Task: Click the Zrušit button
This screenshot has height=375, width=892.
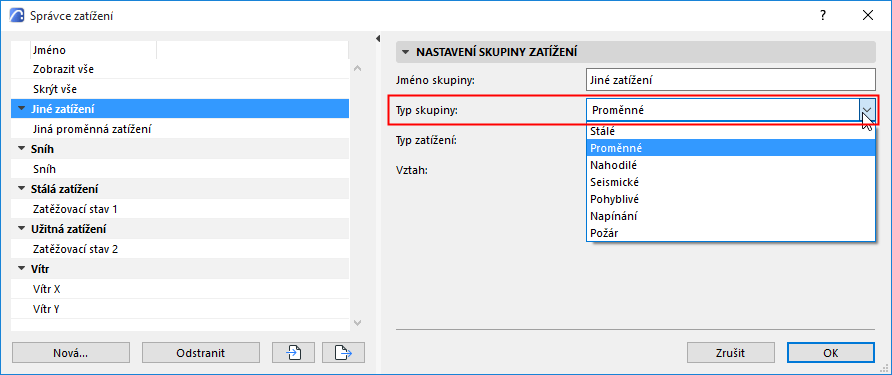Action: tap(730, 353)
